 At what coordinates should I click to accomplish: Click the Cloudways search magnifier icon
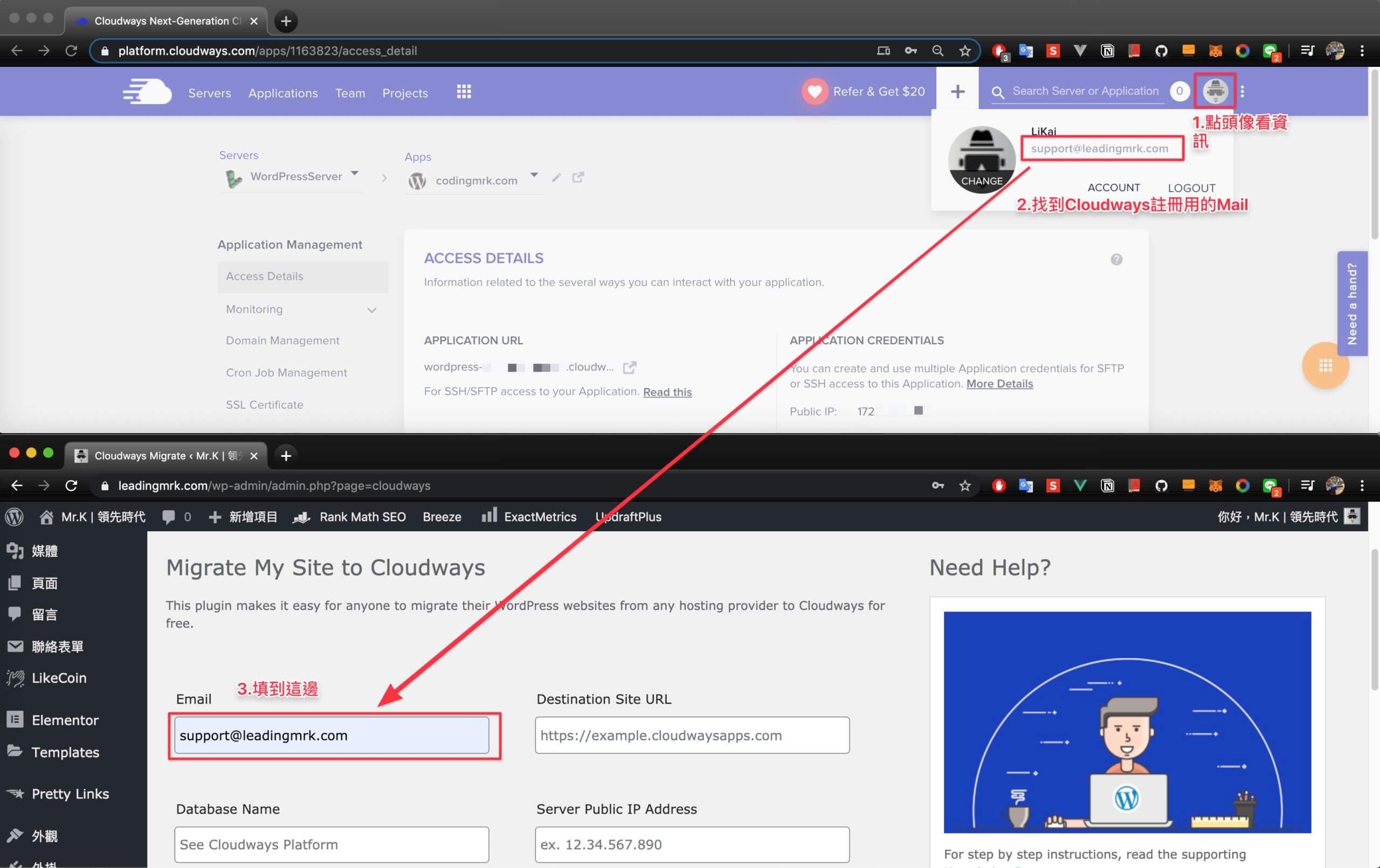click(998, 92)
